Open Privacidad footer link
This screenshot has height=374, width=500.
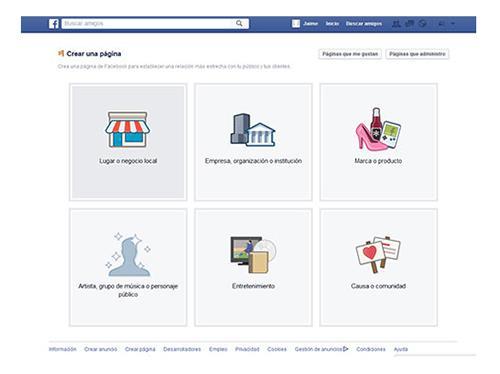(x=247, y=349)
